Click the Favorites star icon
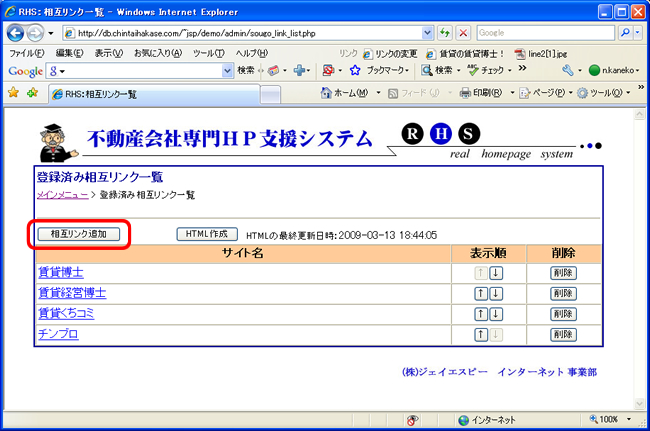Image resolution: width=650 pixels, height=431 pixels. (12, 93)
